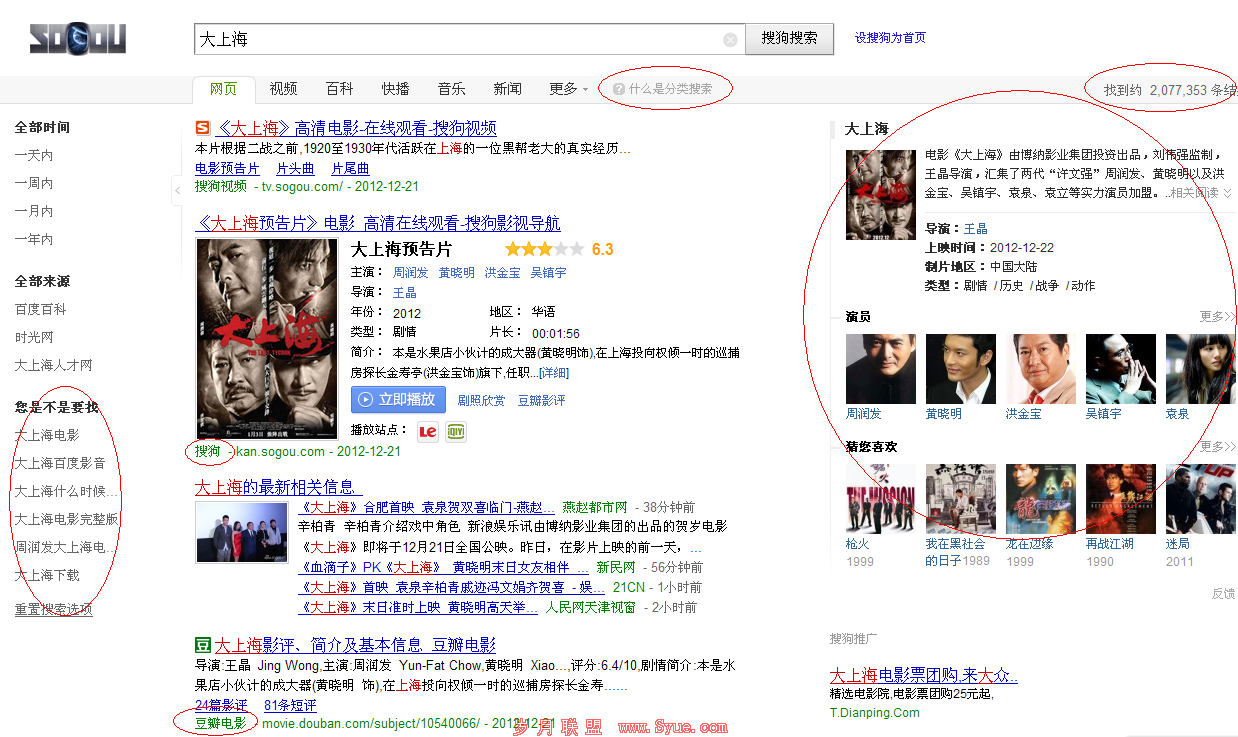
Task: Select the 网页 search tab
Action: coord(224,89)
